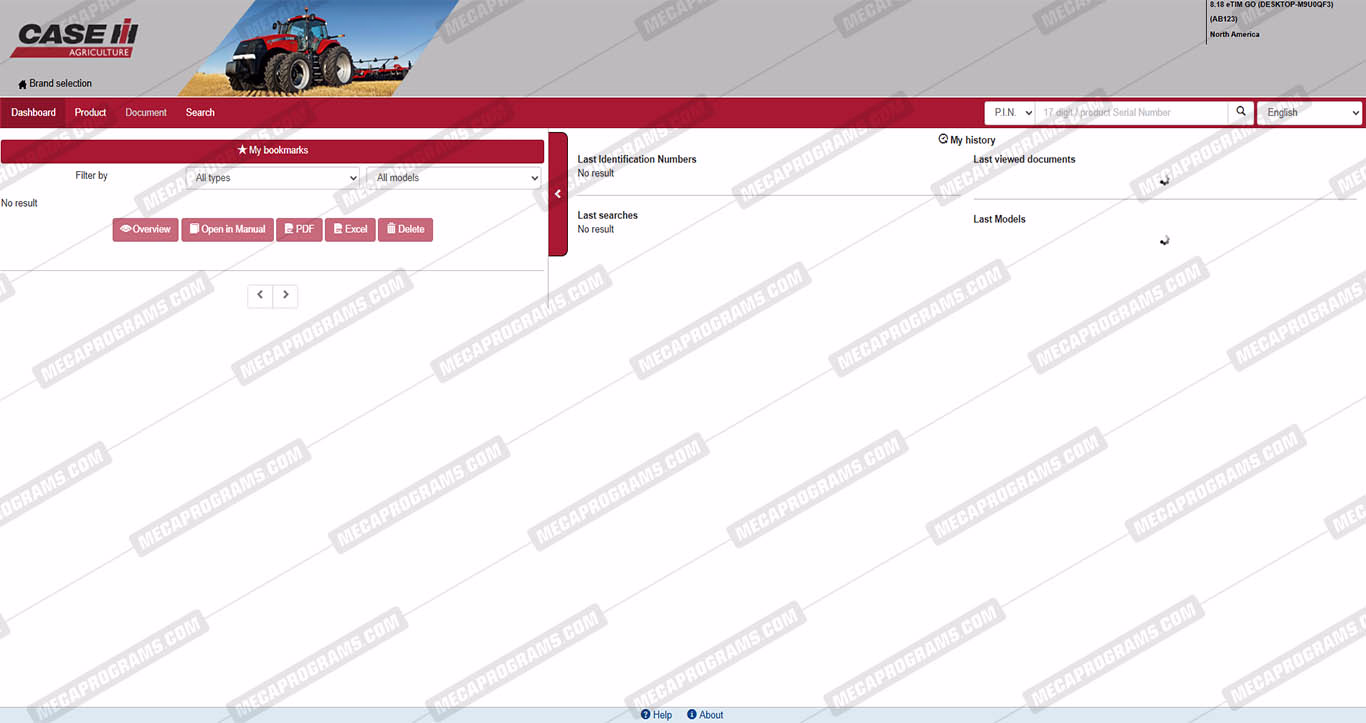1366x723 pixels.
Task: Switch to the Product tab
Action: [90, 113]
